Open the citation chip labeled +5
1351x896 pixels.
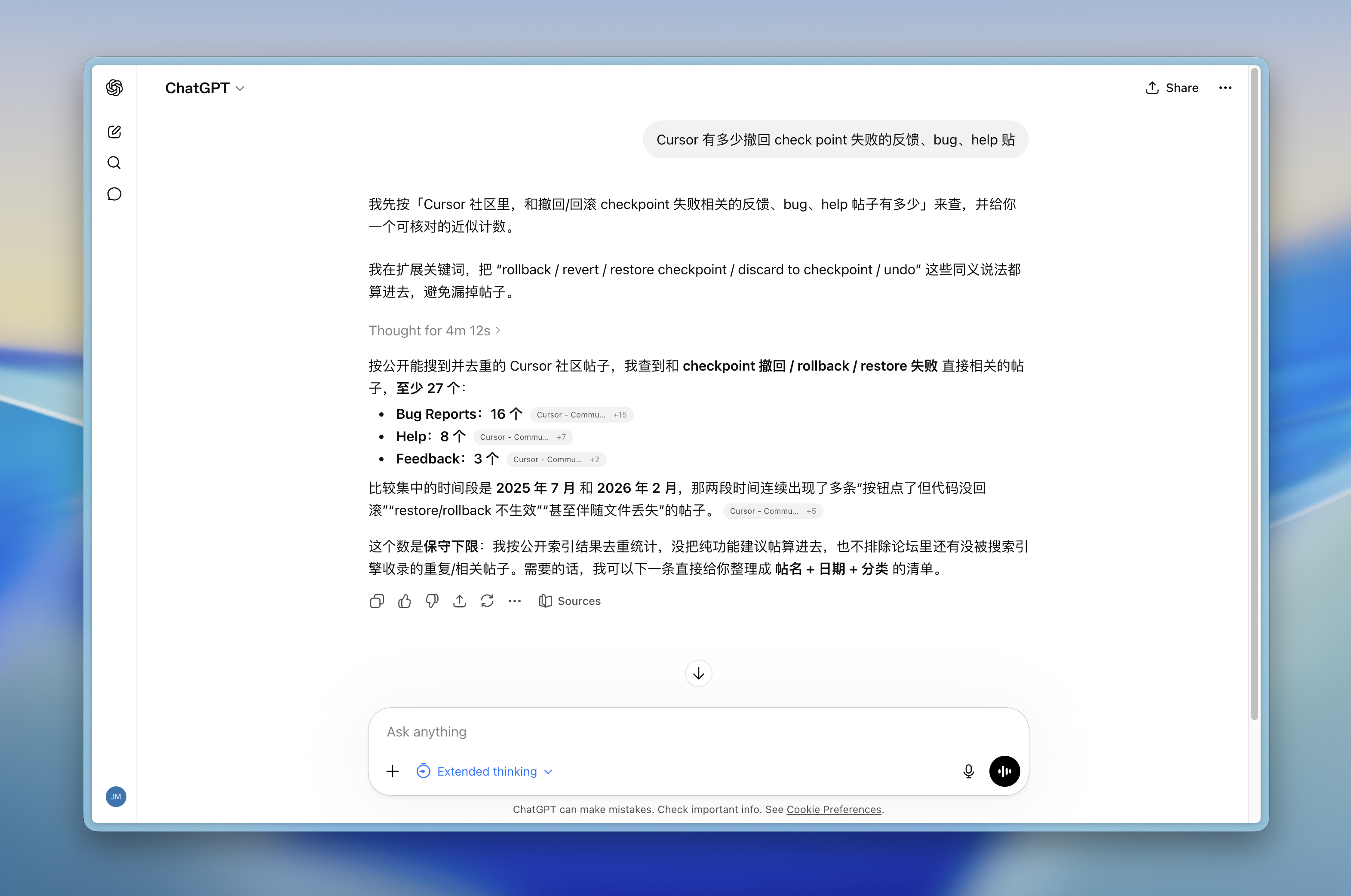click(x=773, y=511)
